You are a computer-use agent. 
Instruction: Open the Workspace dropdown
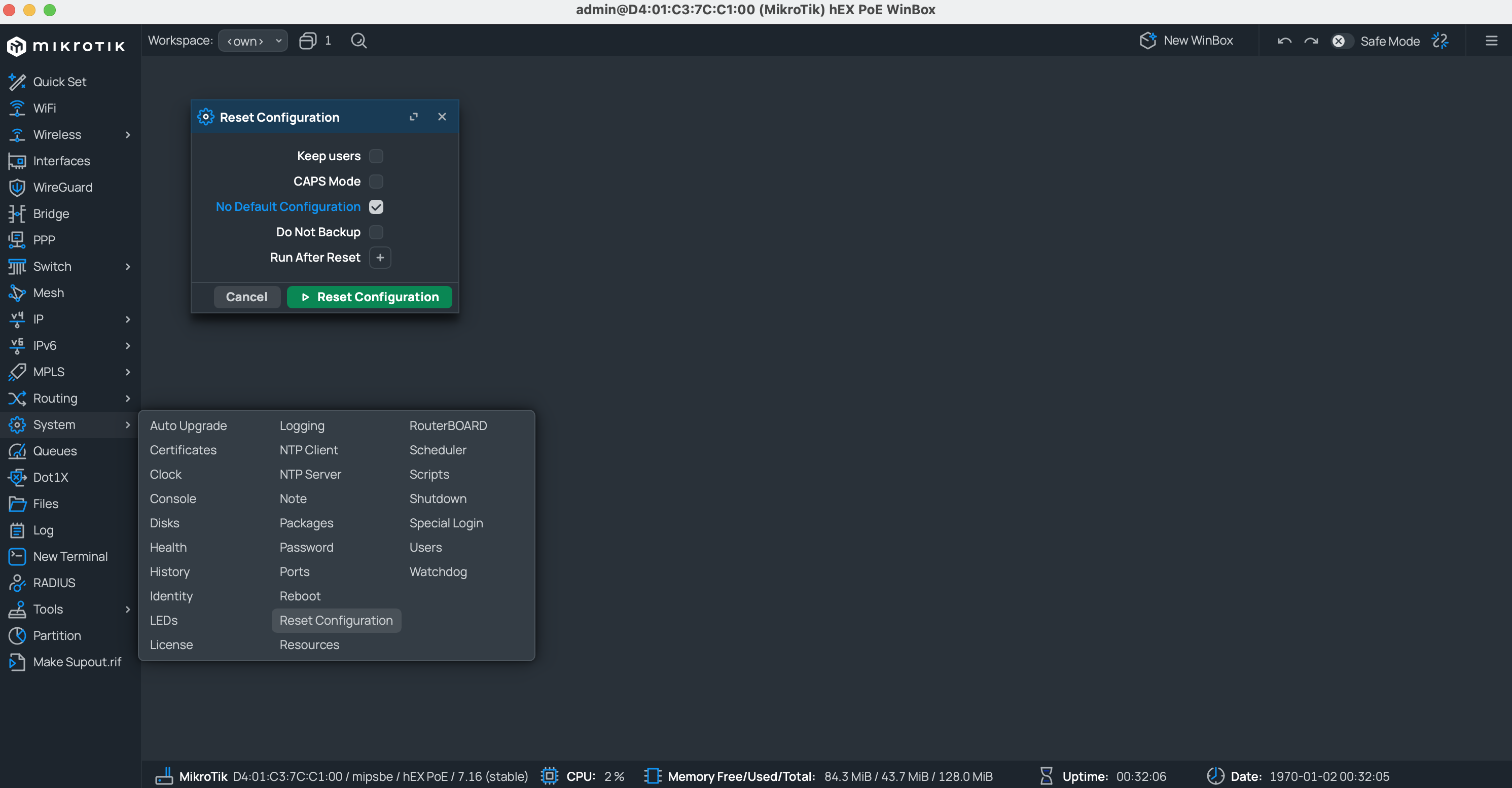[253, 41]
